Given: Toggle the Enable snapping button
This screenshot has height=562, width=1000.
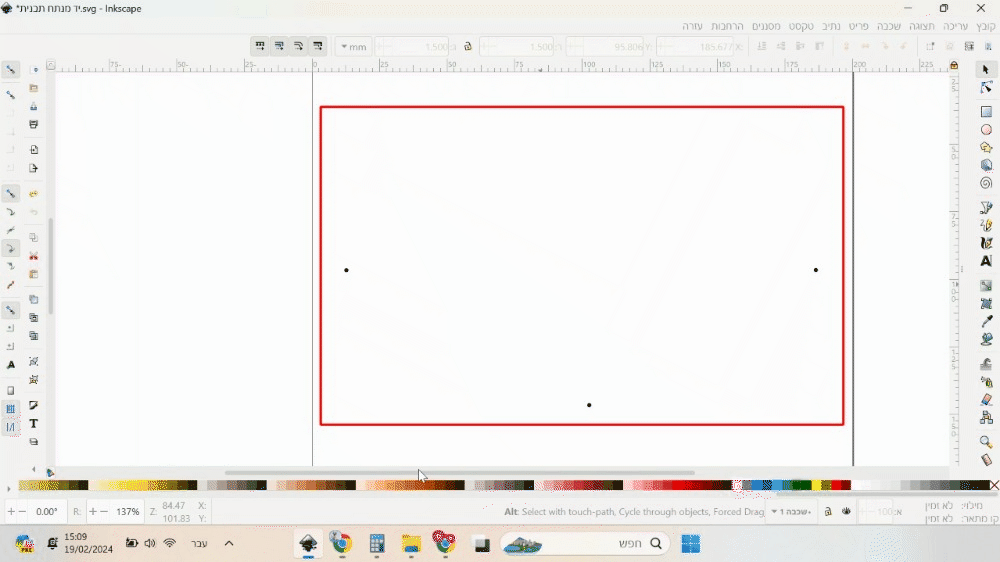Looking at the screenshot, I should 11,69.
